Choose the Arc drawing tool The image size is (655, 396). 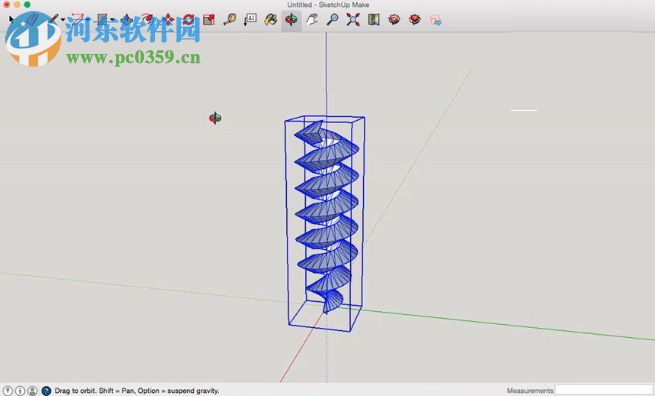[78, 19]
